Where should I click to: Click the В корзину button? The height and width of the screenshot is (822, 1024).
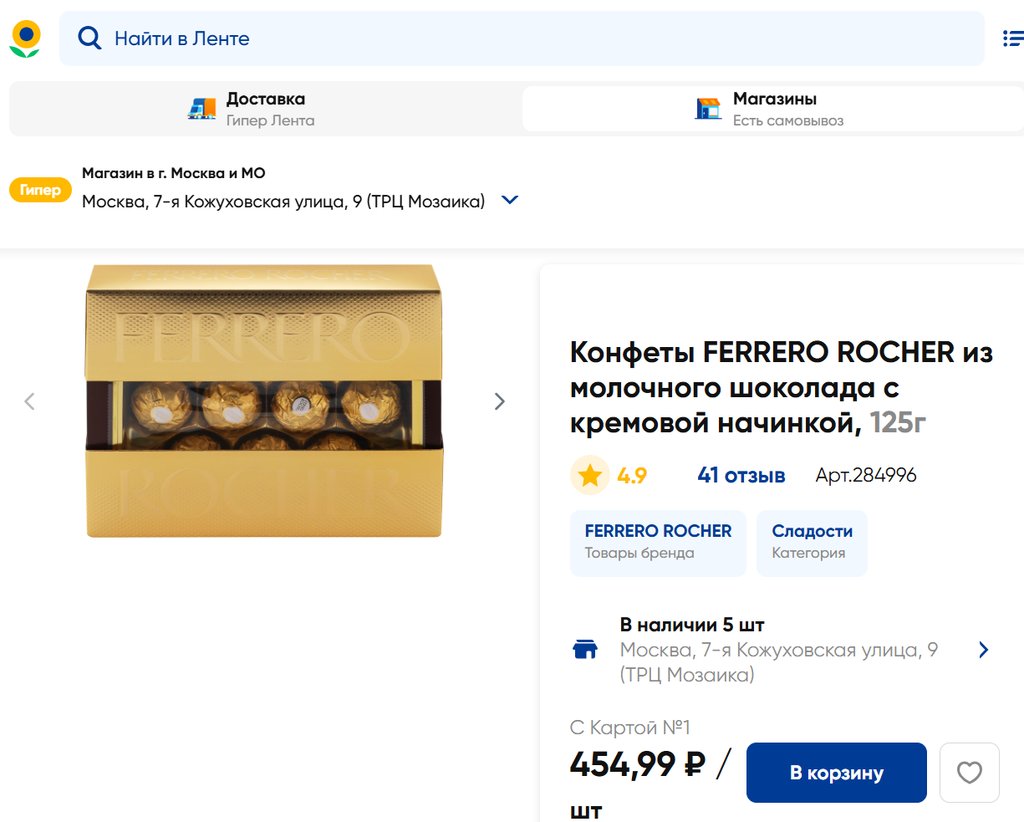coord(836,772)
